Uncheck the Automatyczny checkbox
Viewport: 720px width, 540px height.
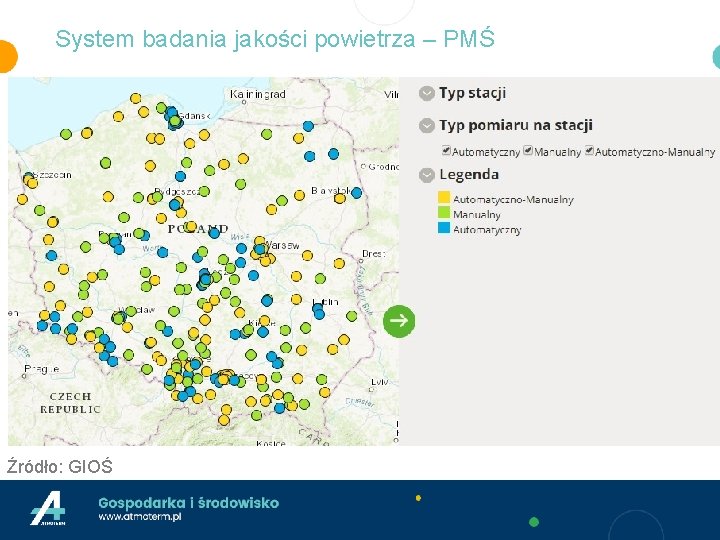(x=446, y=150)
